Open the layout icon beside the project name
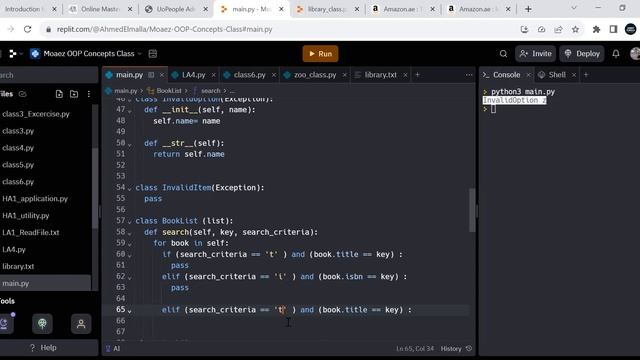The image size is (640, 360). 153,54
